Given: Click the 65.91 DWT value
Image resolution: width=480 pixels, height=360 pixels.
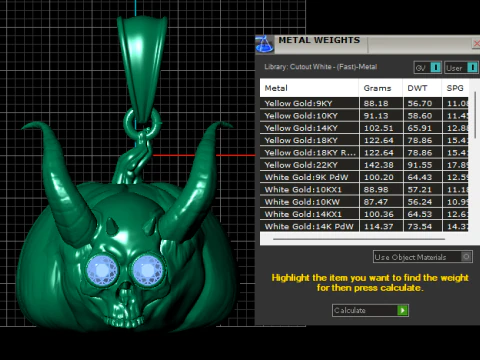Looking at the screenshot, I should 420,128.
